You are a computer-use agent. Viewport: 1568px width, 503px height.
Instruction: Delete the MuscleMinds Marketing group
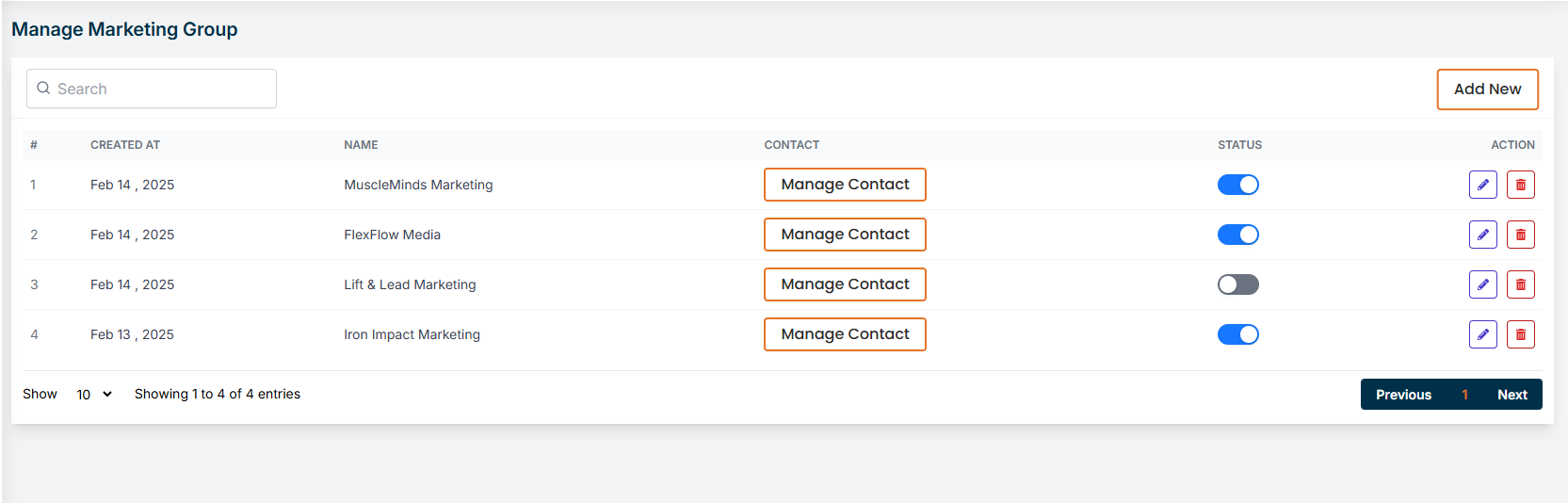coord(1520,185)
